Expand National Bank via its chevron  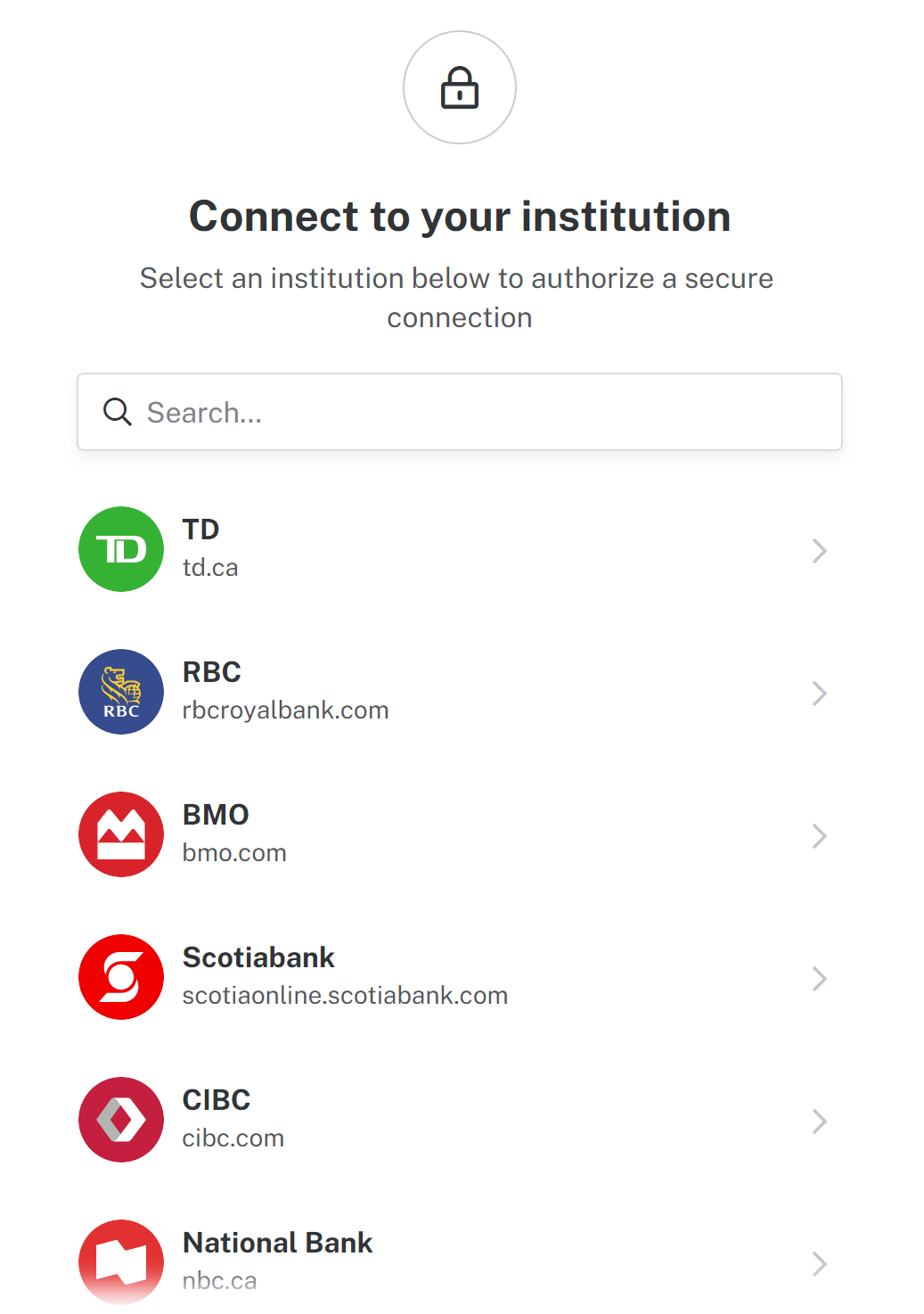pyautogui.click(x=820, y=1264)
